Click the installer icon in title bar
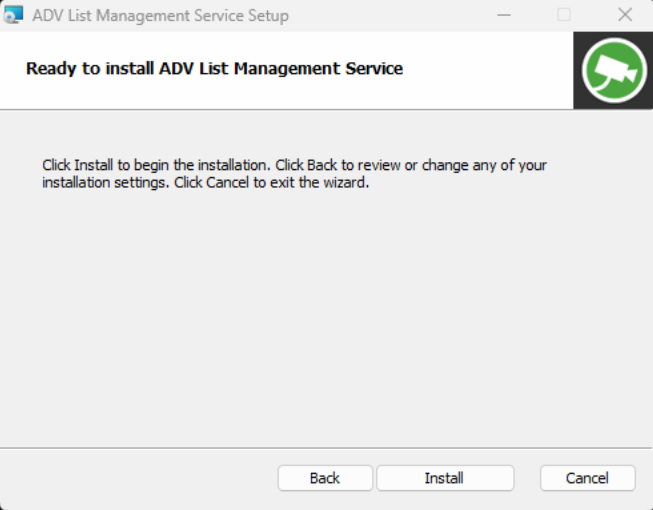 14,15
